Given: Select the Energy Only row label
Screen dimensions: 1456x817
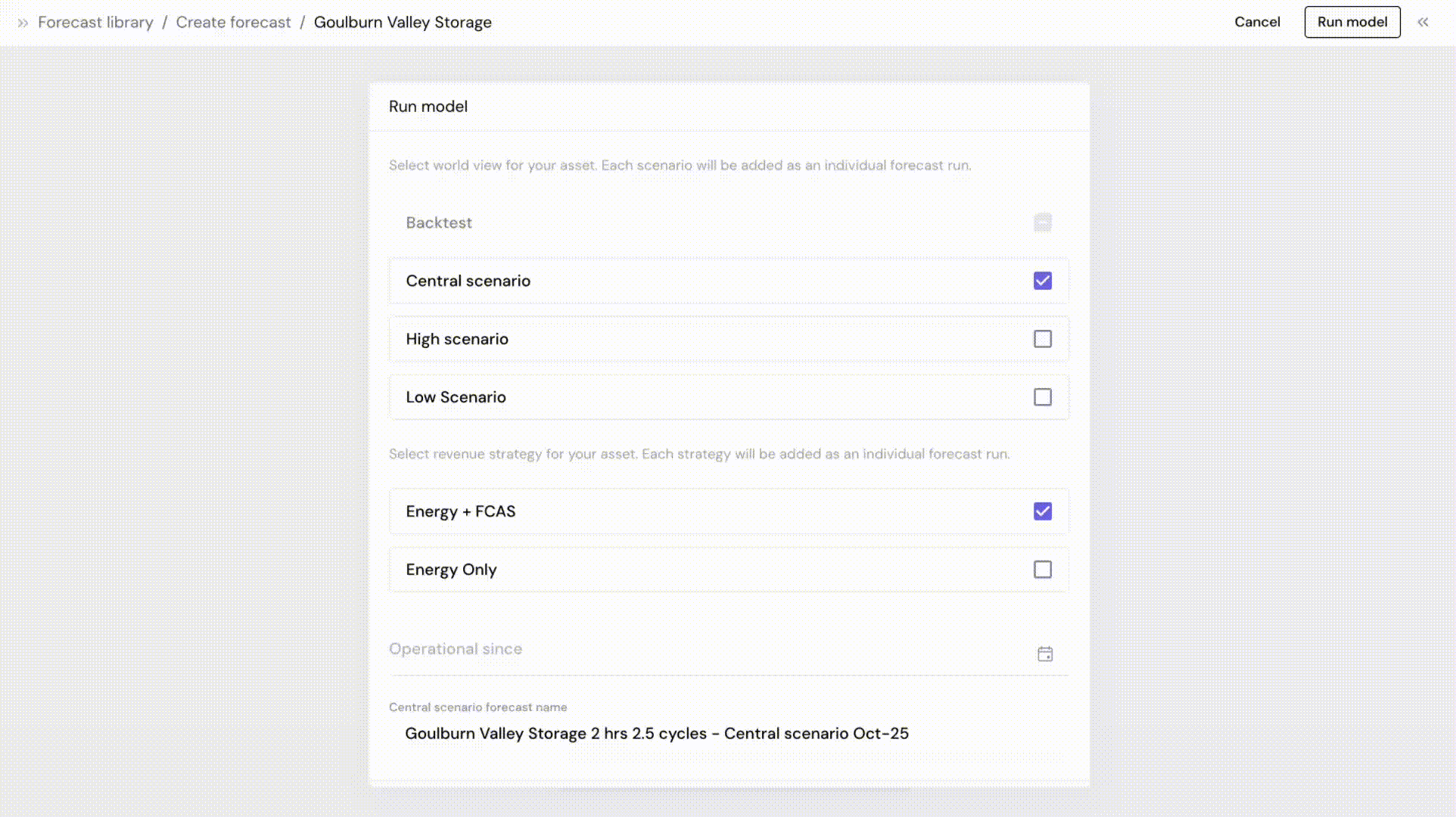Looking at the screenshot, I should [x=451, y=570].
